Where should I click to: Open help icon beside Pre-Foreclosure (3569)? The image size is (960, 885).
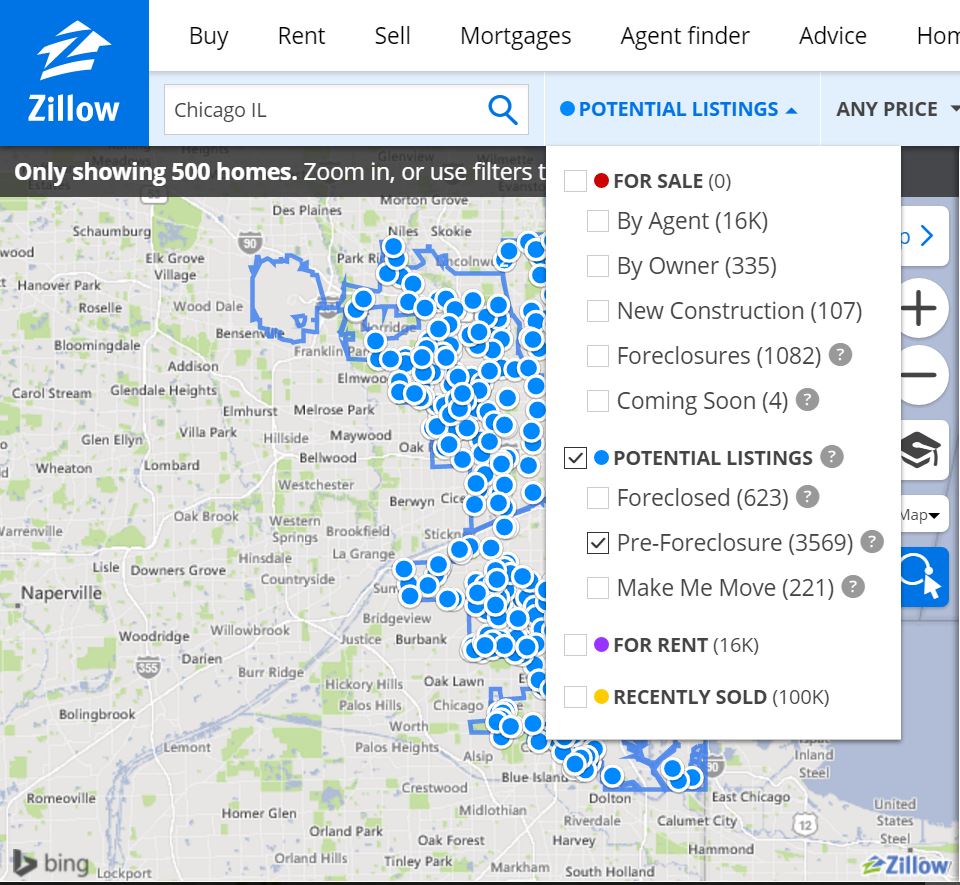pyautogui.click(x=871, y=542)
